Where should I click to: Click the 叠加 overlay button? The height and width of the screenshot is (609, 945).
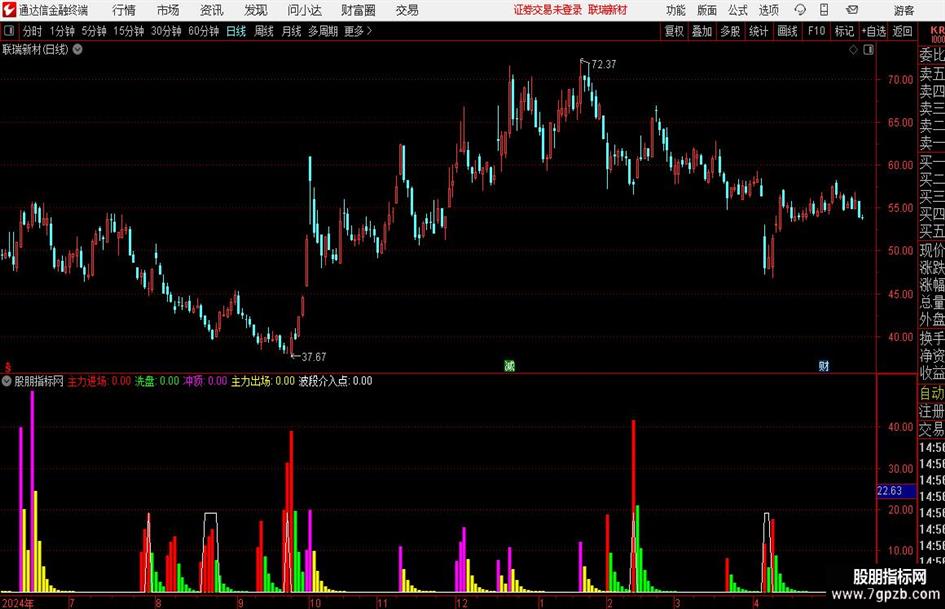tap(702, 31)
